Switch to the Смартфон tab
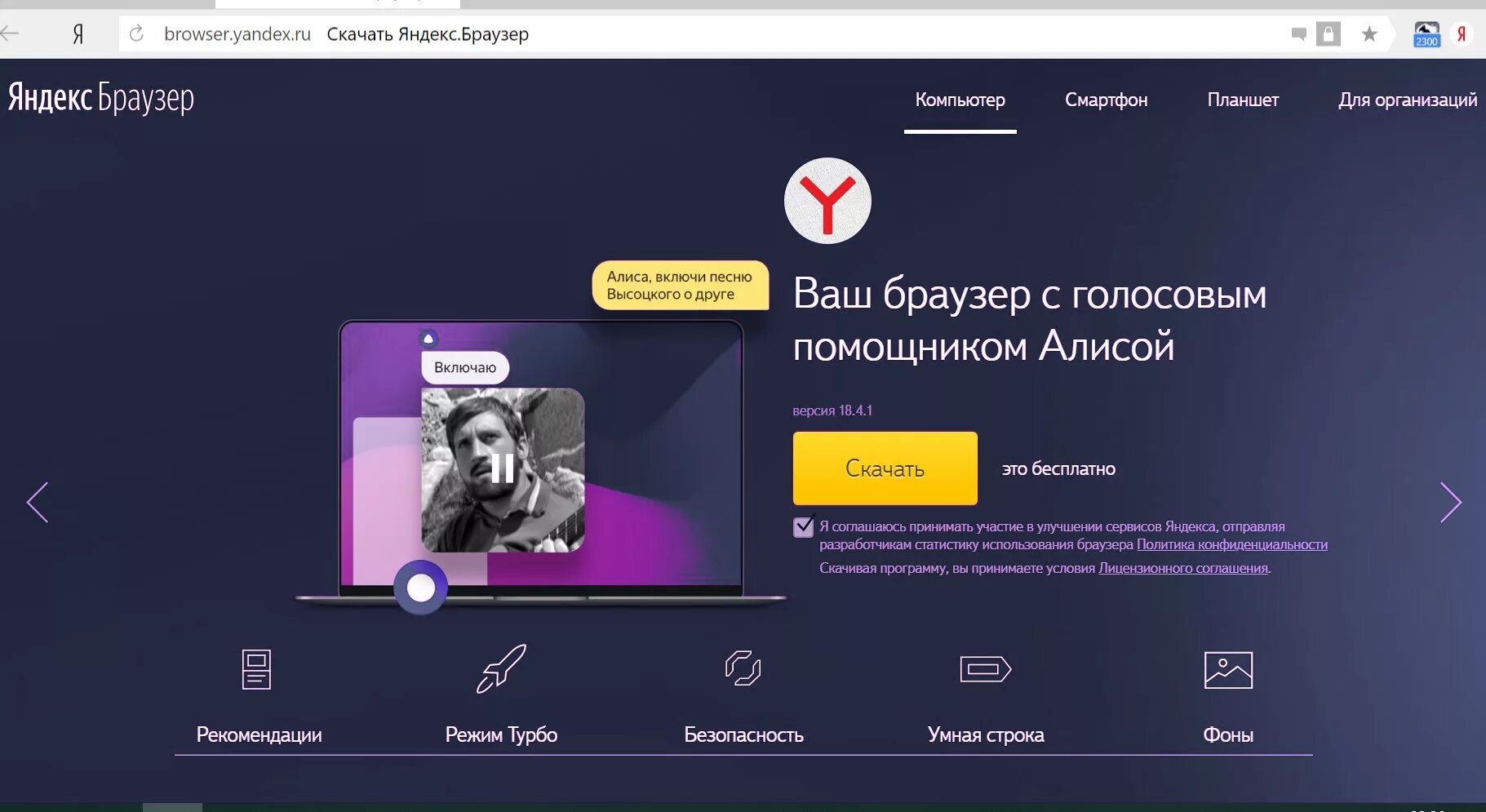Image resolution: width=1486 pixels, height=812 pixels. (x=1106, y=100)
